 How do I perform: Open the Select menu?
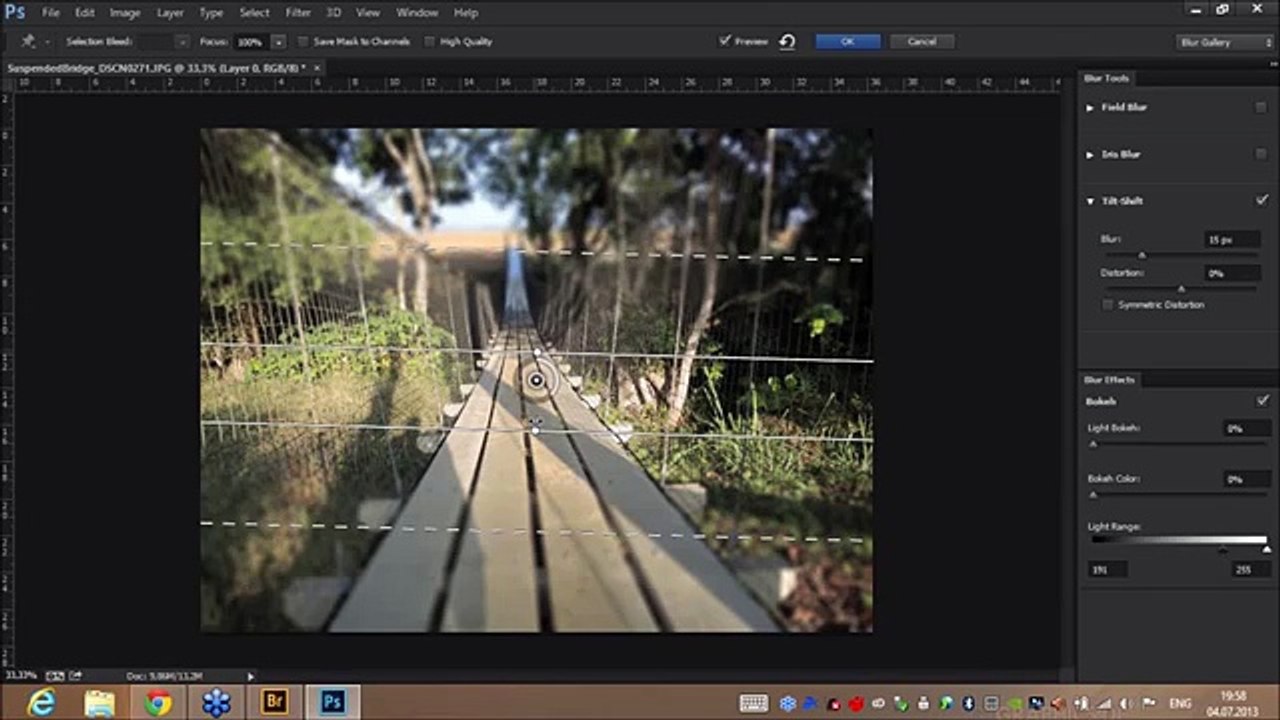point(254,13)
